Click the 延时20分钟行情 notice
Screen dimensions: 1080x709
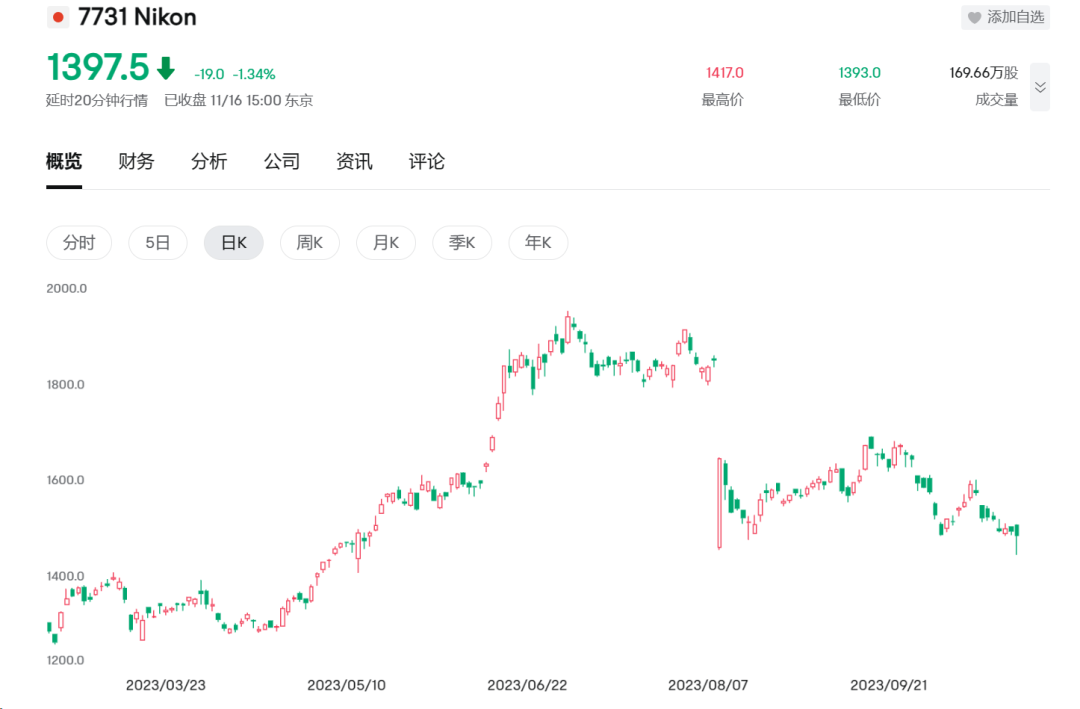[97, 101]
